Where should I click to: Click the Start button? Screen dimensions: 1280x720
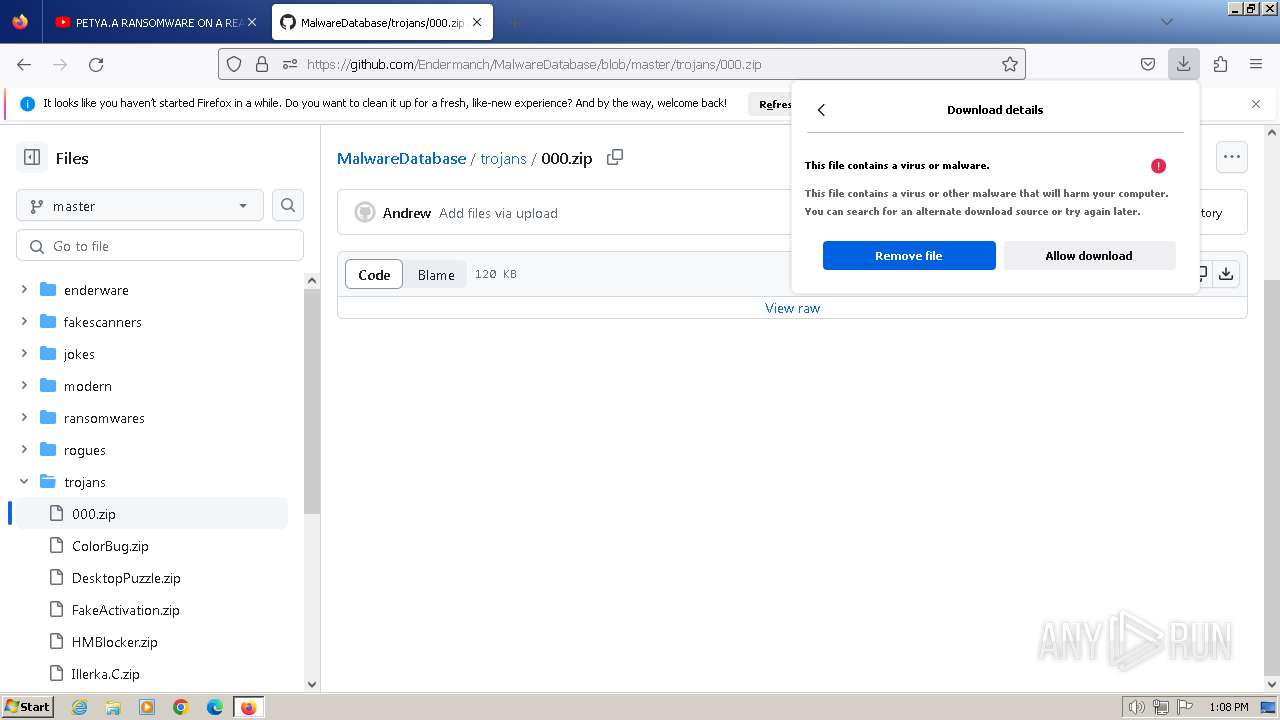(28, 707)
